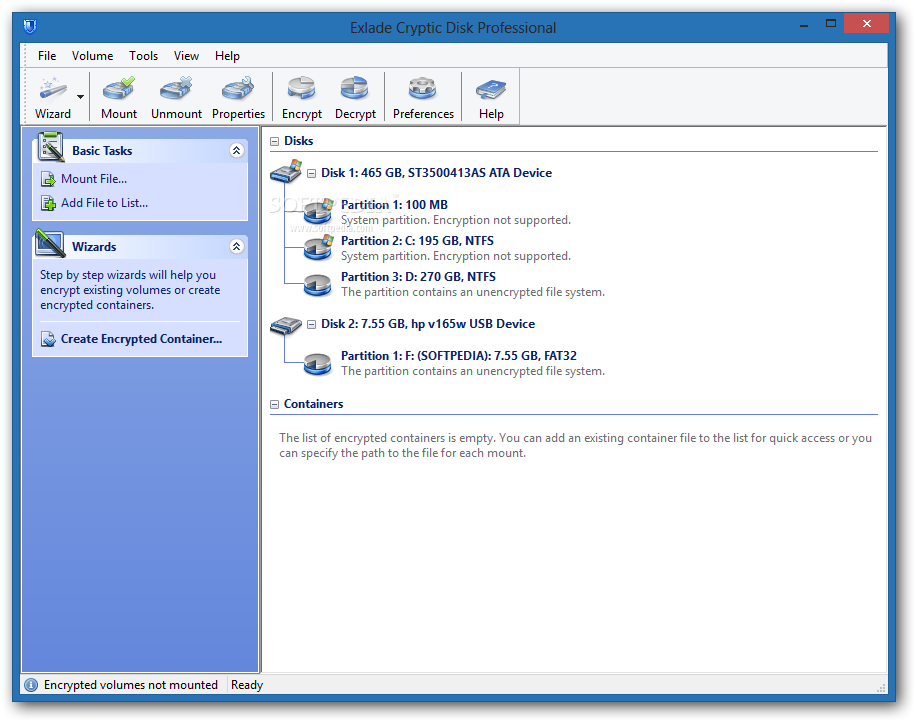Click the Create Encrypted Container icon
916x722 pixels.
tap(48, 339)
